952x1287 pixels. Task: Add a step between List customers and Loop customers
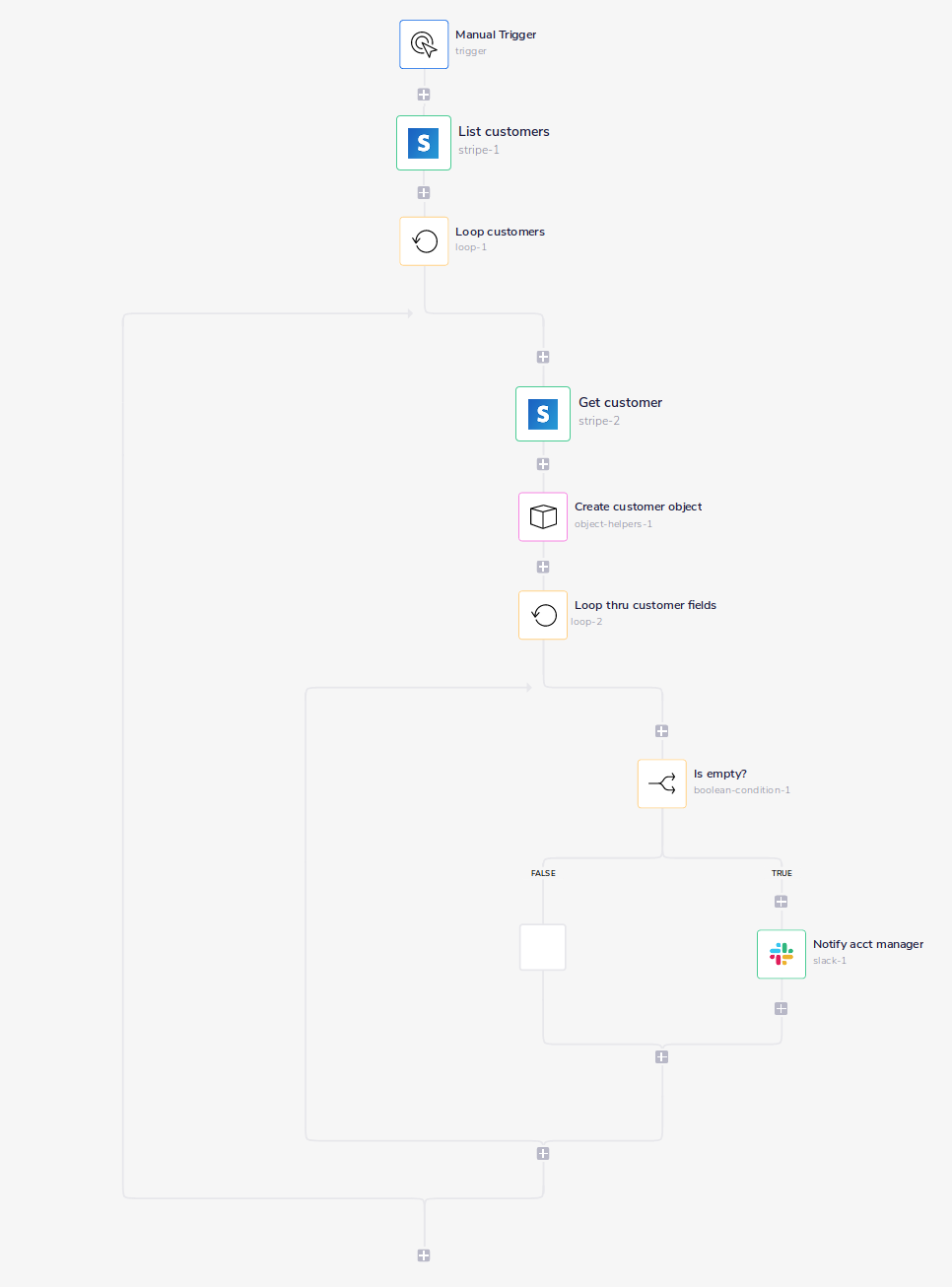point(424,192)
